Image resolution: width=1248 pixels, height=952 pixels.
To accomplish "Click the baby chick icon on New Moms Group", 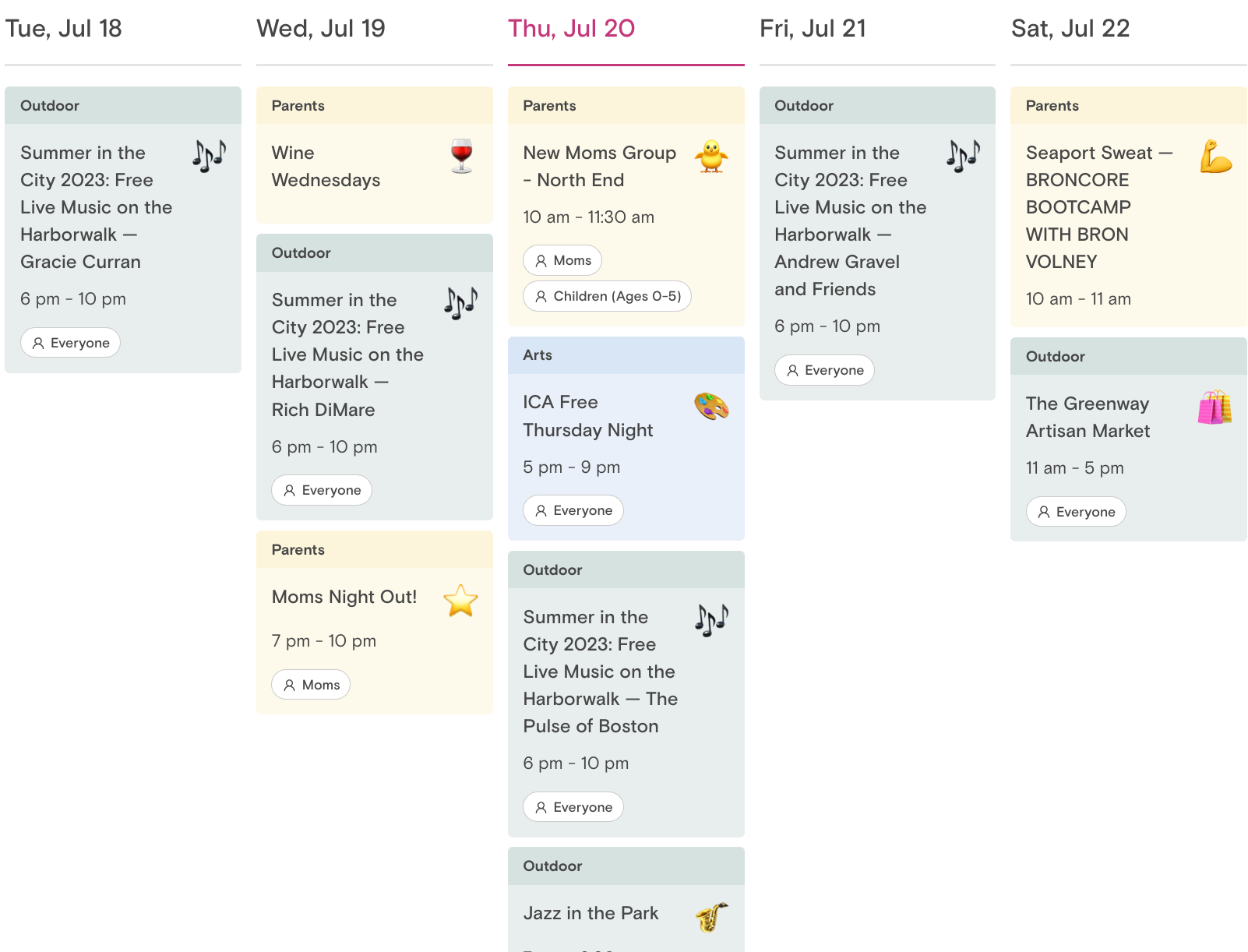I will click(711, 157).
